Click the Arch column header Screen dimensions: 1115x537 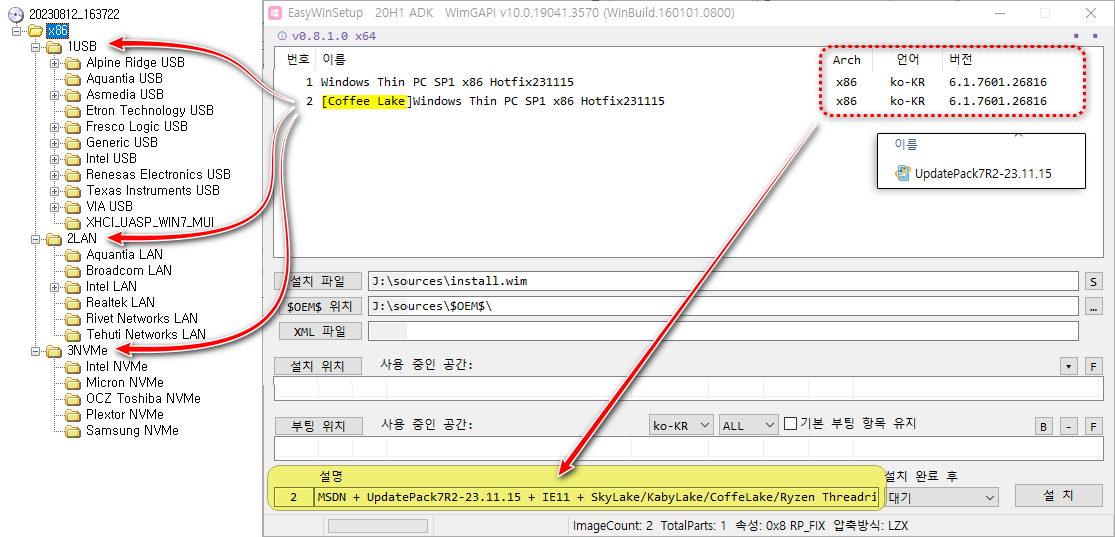[x=846, y=60]
